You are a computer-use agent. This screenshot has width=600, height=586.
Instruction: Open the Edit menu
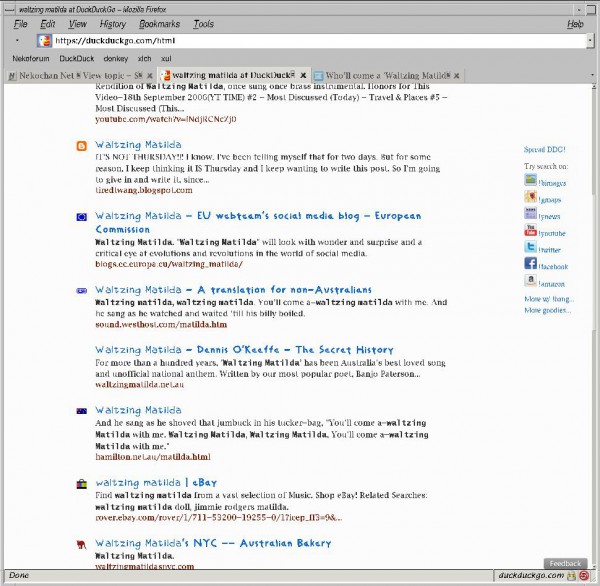tap(47, 24)
